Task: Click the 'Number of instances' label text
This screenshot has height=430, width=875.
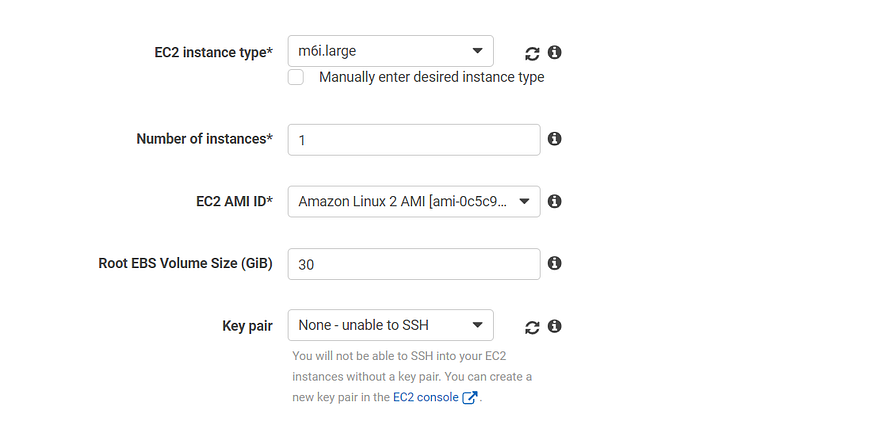Action: click(204, 139)
